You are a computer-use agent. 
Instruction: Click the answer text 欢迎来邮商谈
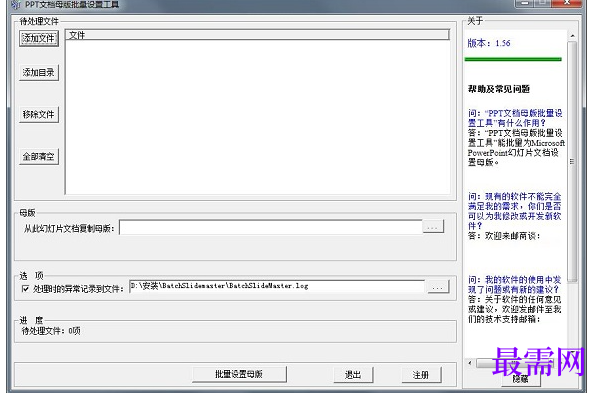coord(504,236)
